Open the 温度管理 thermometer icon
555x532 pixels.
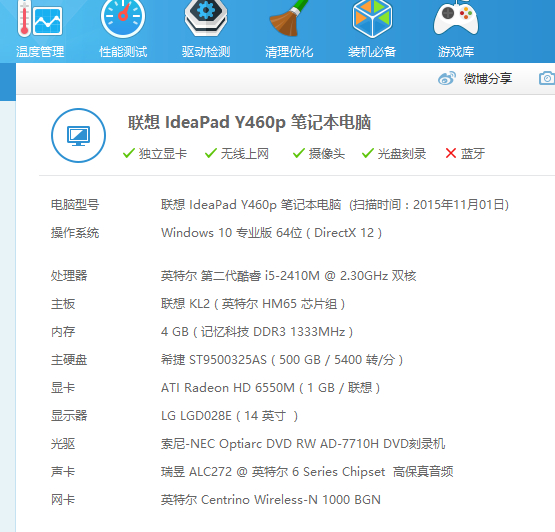click(x=40, y=18)
